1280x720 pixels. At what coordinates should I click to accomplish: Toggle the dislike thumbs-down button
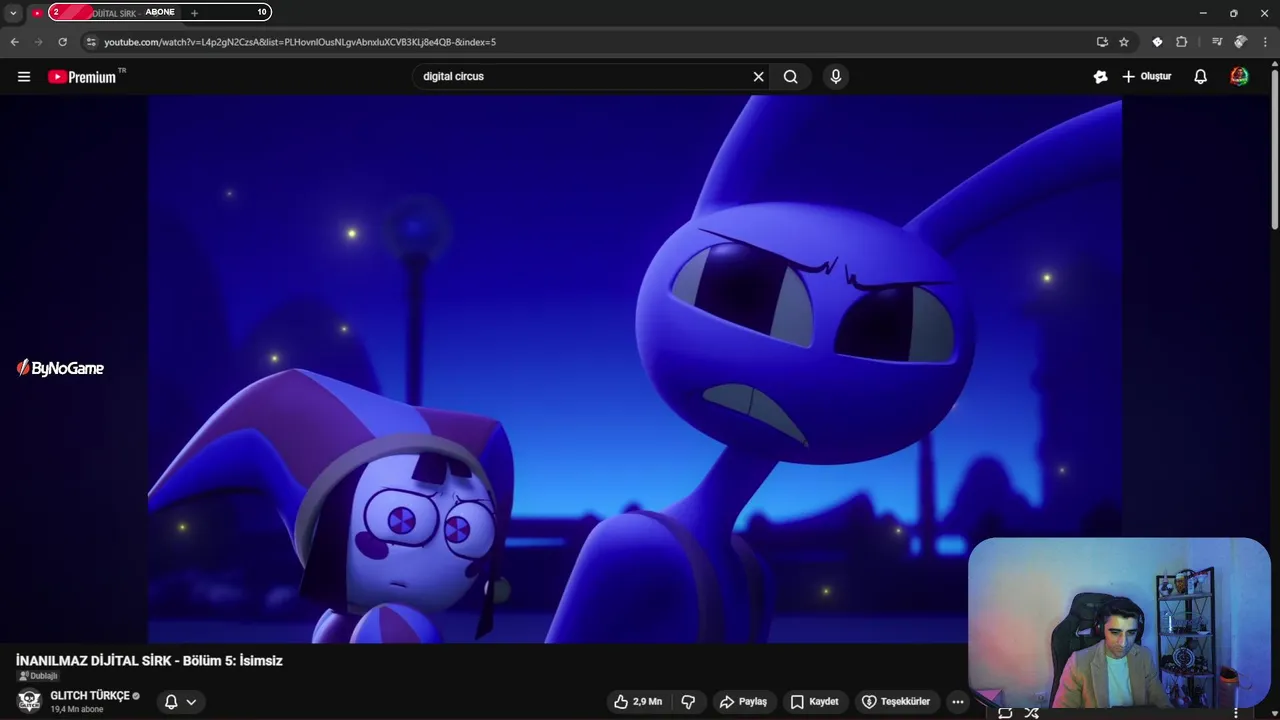coord(688,702)
